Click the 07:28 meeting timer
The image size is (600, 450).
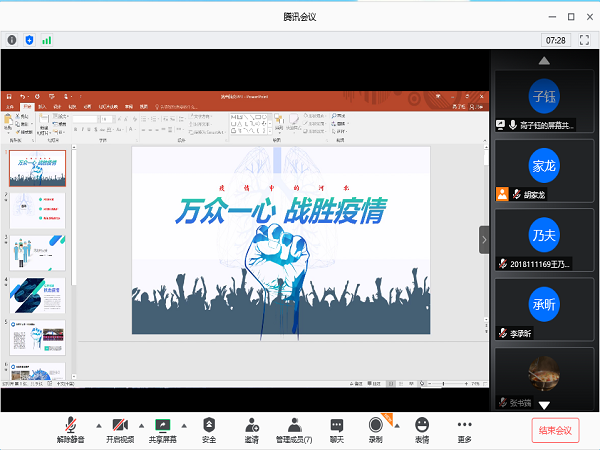[x=556, y=40]
